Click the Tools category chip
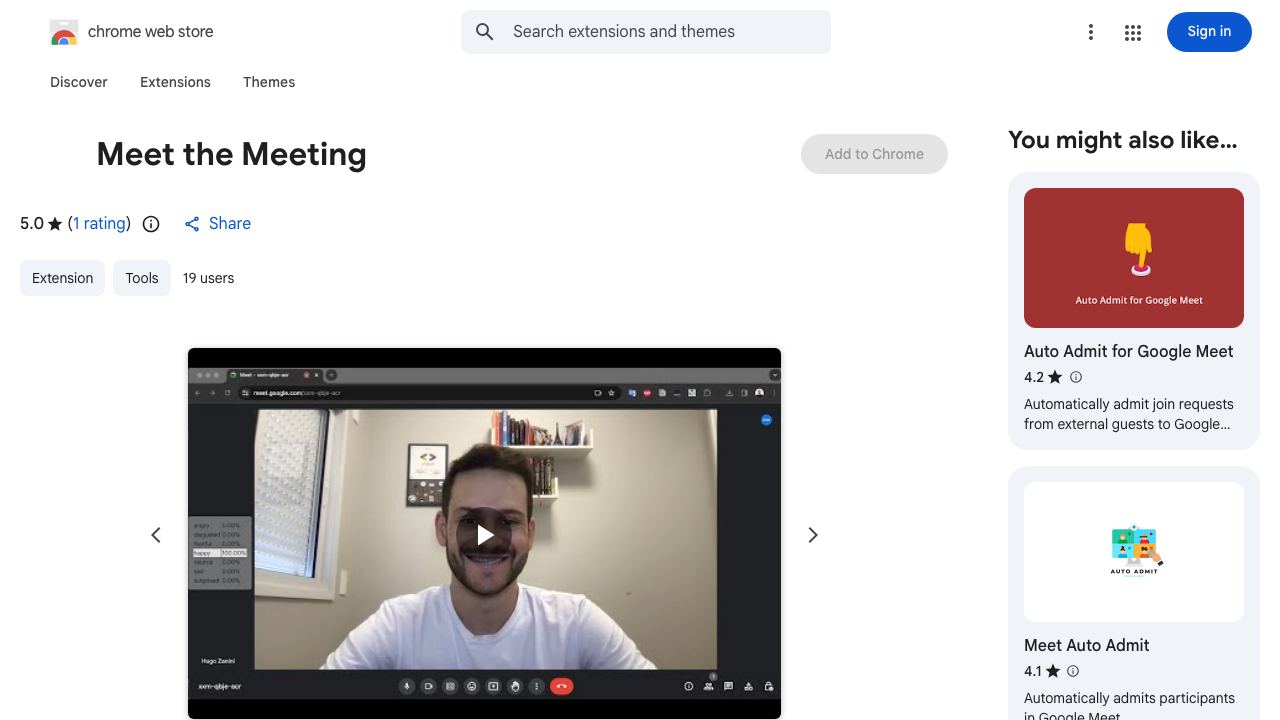This screenshot has height=720, width=1280. click(142, 278)
